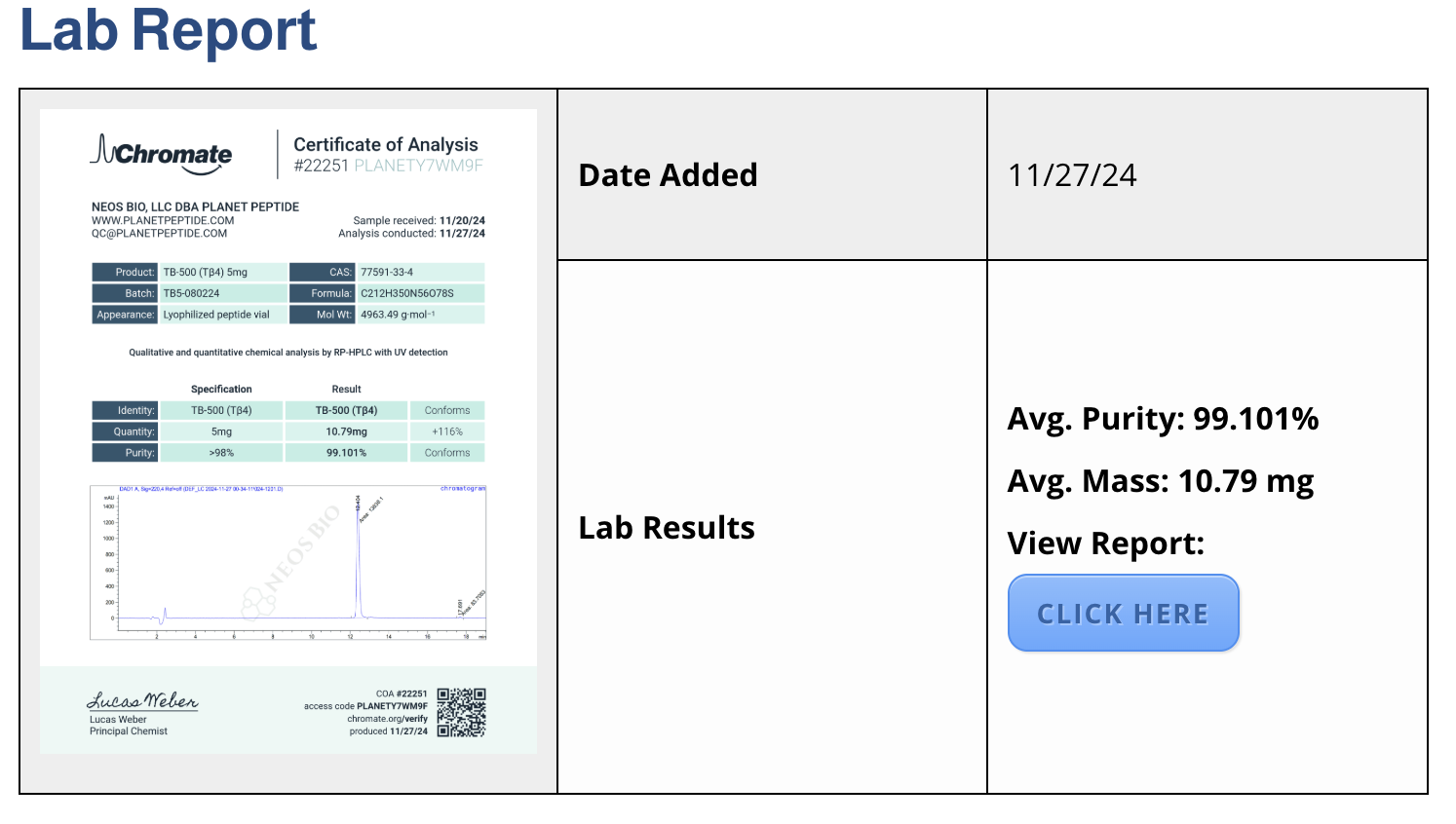The width and height of the screenshot is (1456, 824).
Task: Click the chromate.org/verify text on certificate
Action: tap(388, 719)
